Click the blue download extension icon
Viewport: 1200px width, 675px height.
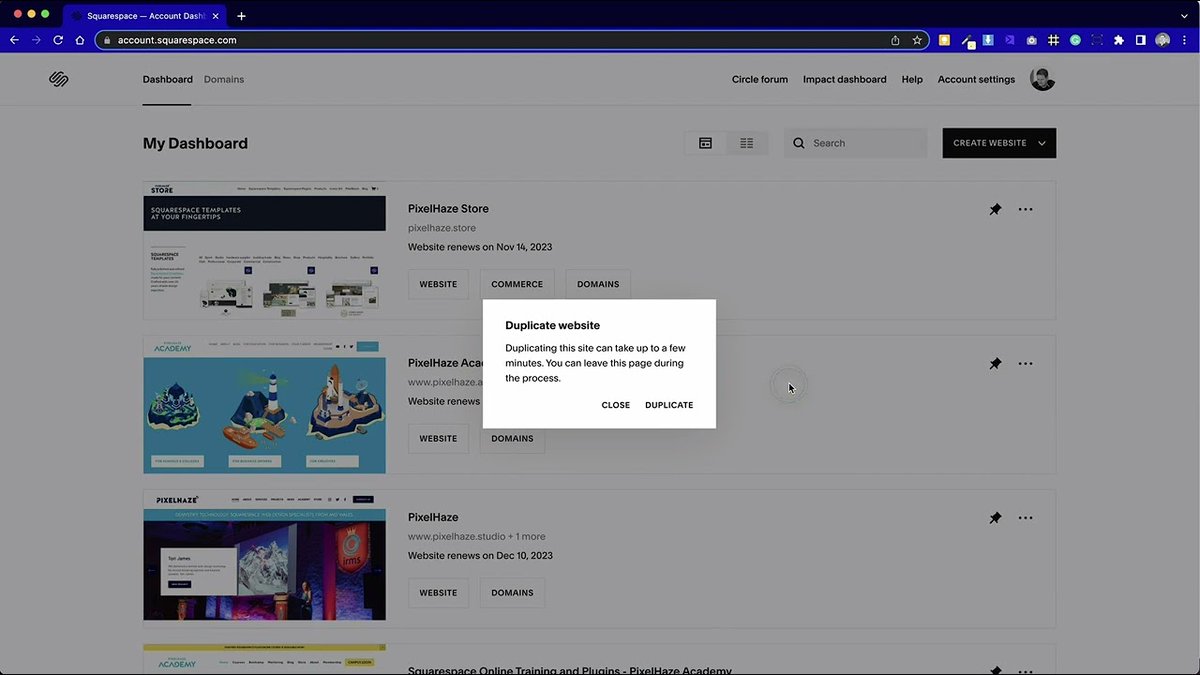988,40
